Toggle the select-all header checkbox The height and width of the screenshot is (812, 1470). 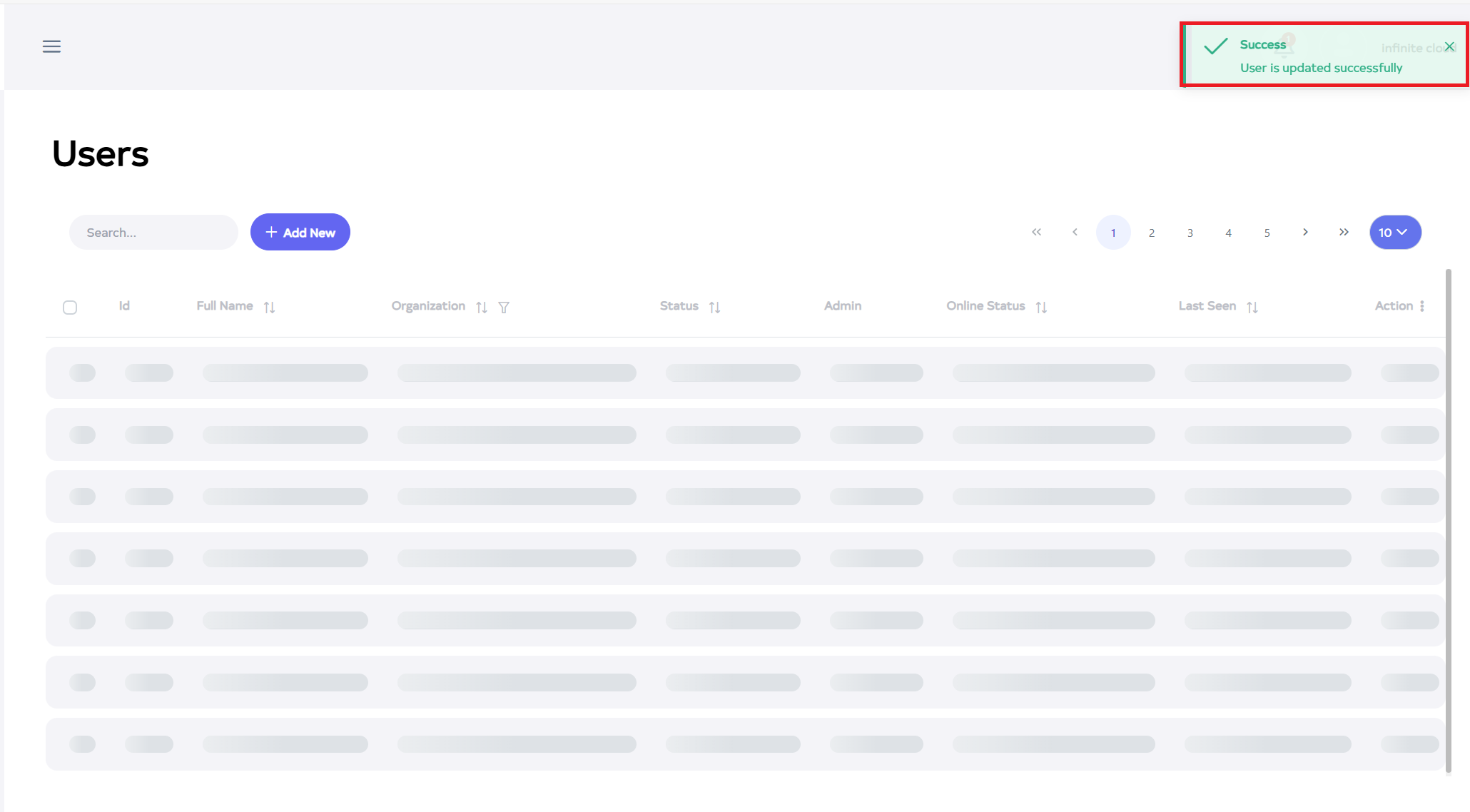pos(70,308)
